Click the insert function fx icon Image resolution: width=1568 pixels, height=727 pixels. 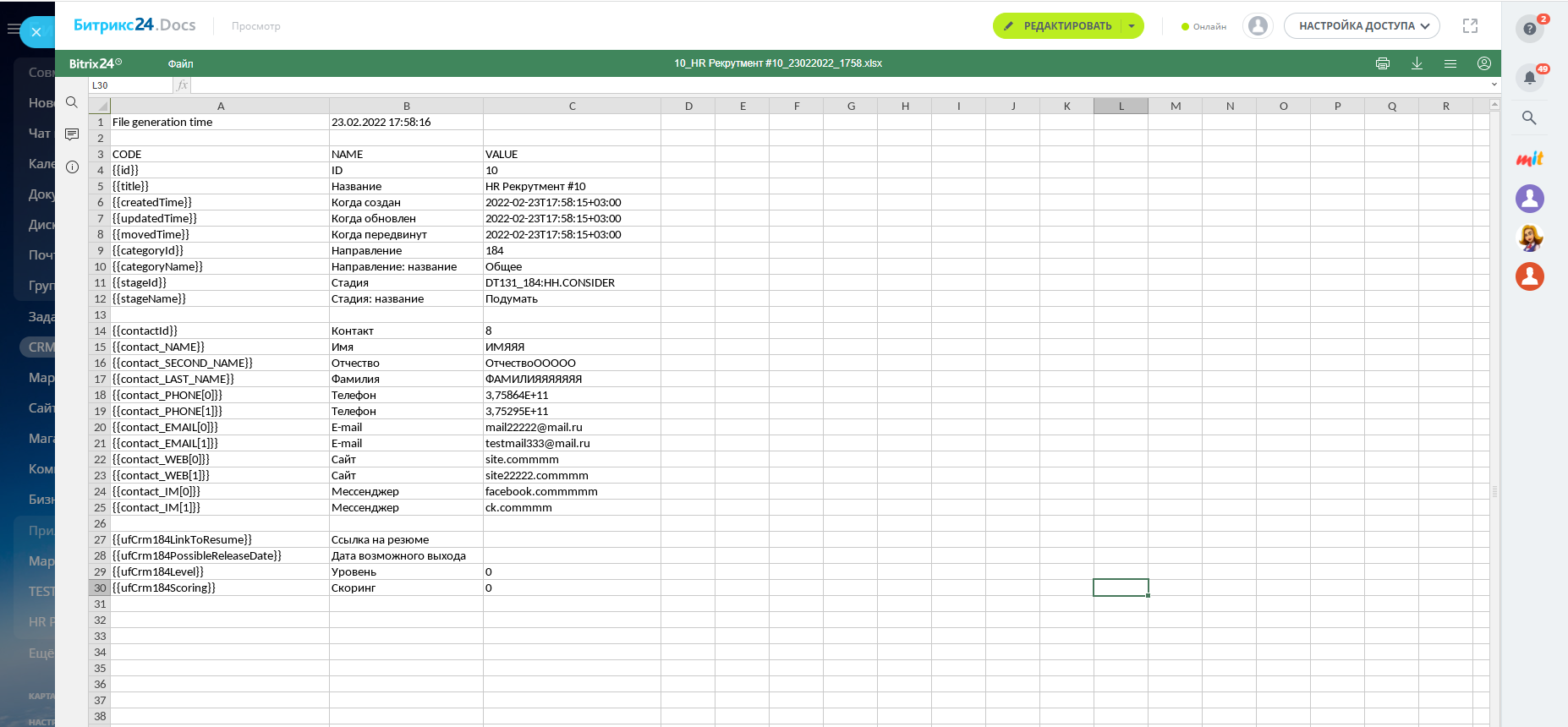pyautogui.click(x=182, y=85)
